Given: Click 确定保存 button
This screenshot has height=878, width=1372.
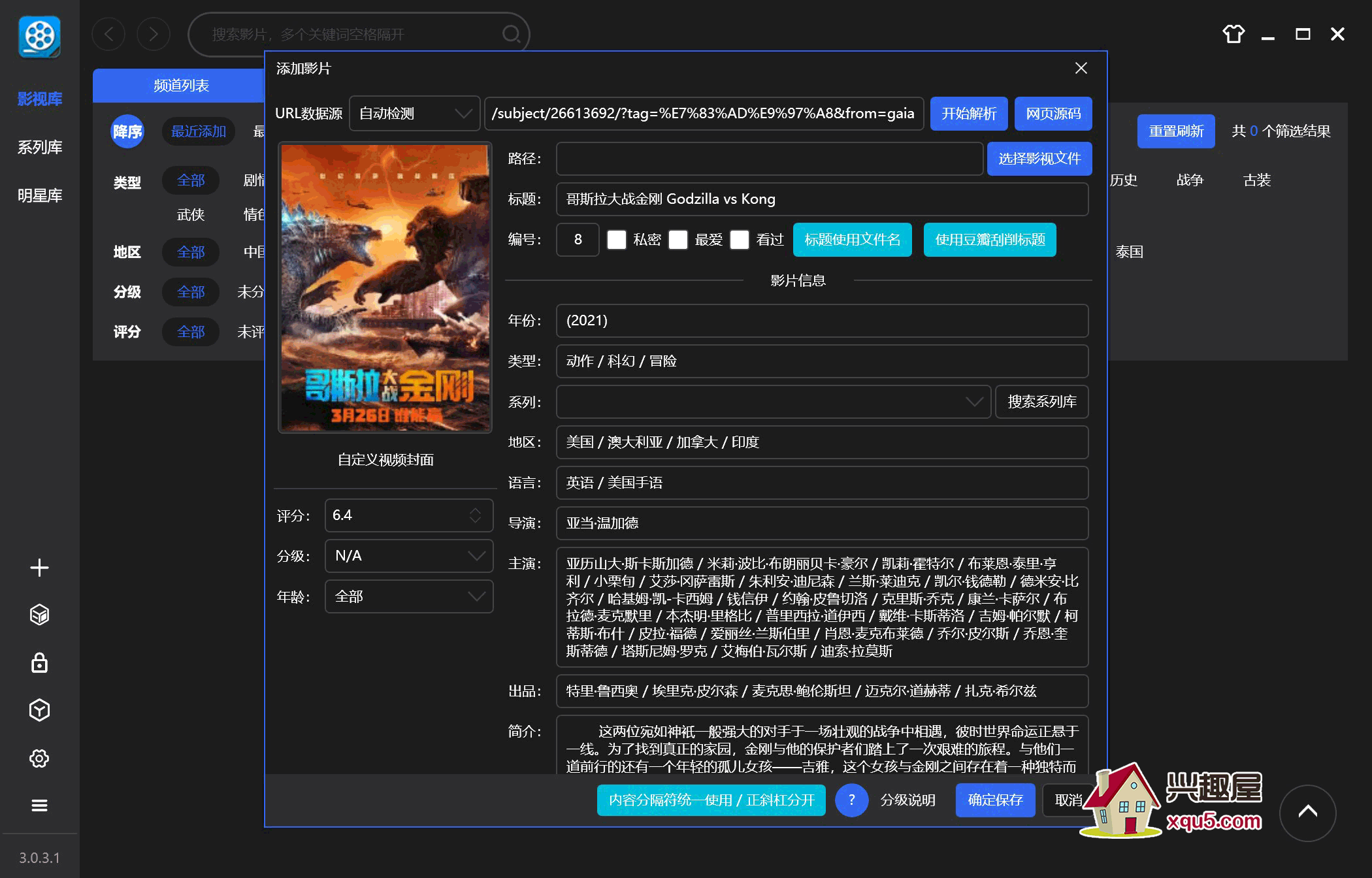Looking at the screenshot, I should pos(995,800).
